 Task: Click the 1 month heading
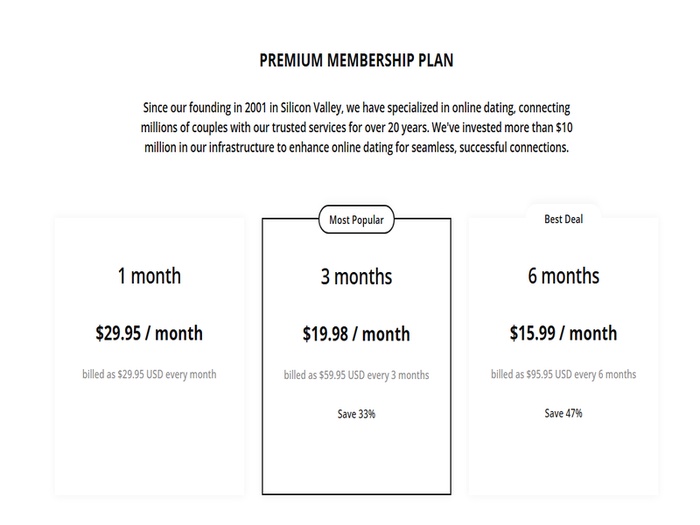(149, 276)
